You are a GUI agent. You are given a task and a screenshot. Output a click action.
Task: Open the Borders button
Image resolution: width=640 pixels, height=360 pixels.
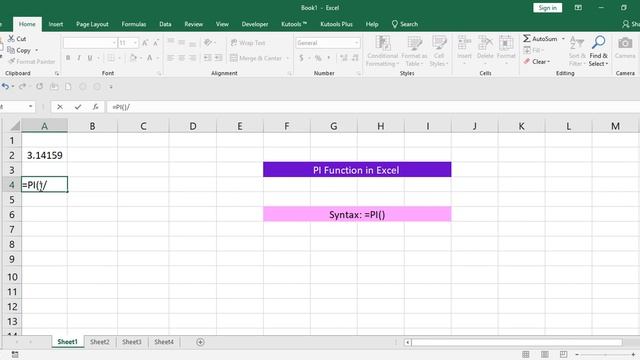[x=111, y=58]
